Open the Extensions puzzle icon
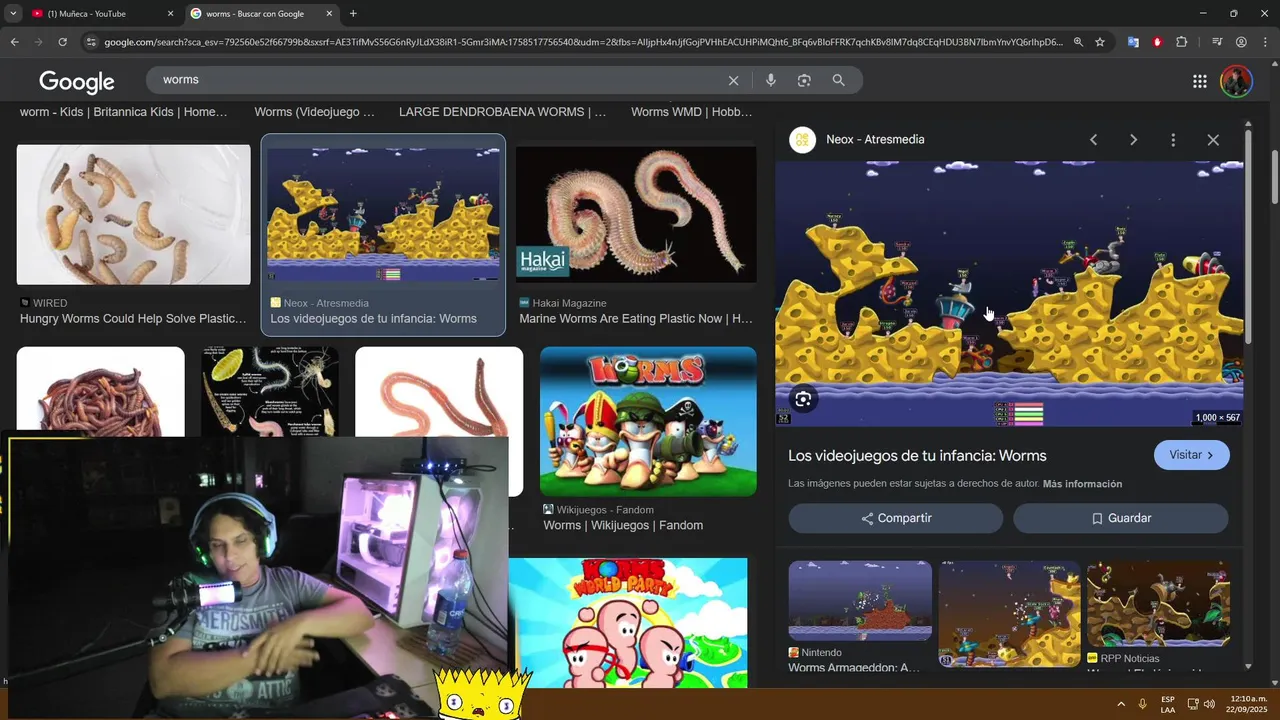This screenshot has height=720, width=1280. coord(1182,42)
